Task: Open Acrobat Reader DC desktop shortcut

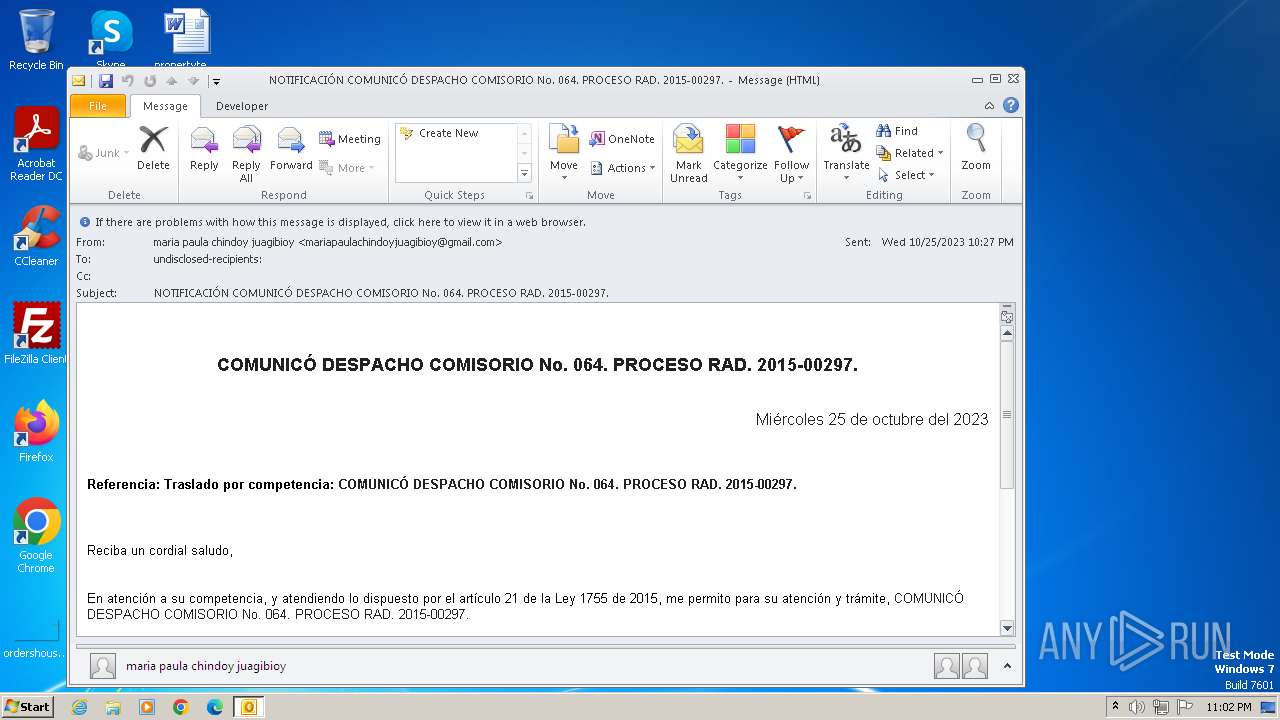Action: (36, 145)
